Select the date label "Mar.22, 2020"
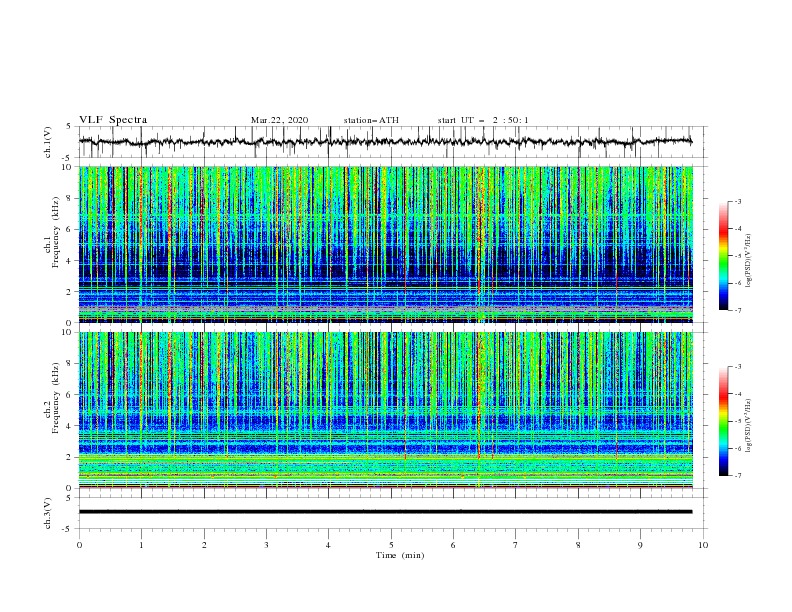 click(x=279, y=120)
